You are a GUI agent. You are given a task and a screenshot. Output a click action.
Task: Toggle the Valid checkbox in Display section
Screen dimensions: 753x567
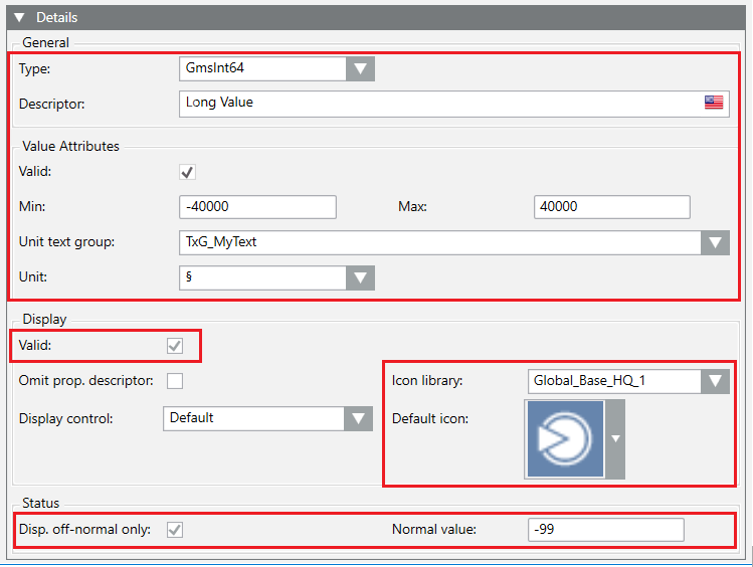[175, 346]
